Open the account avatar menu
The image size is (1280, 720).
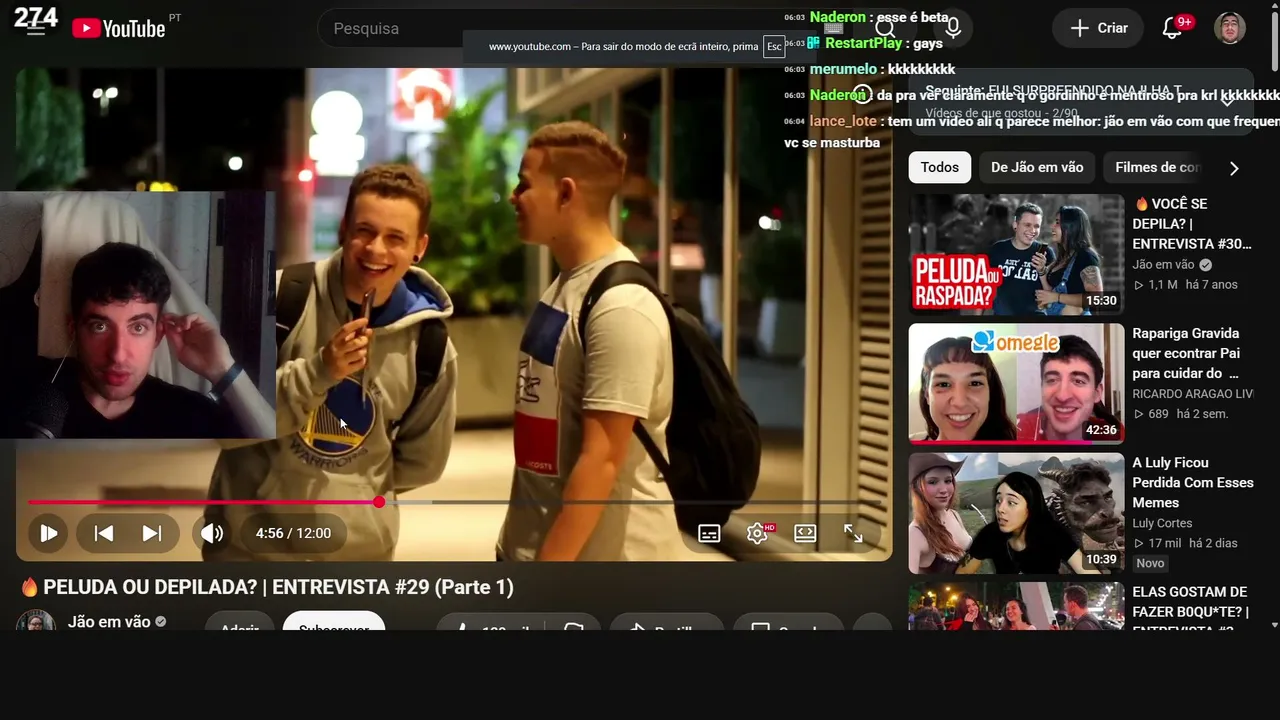1230,28
